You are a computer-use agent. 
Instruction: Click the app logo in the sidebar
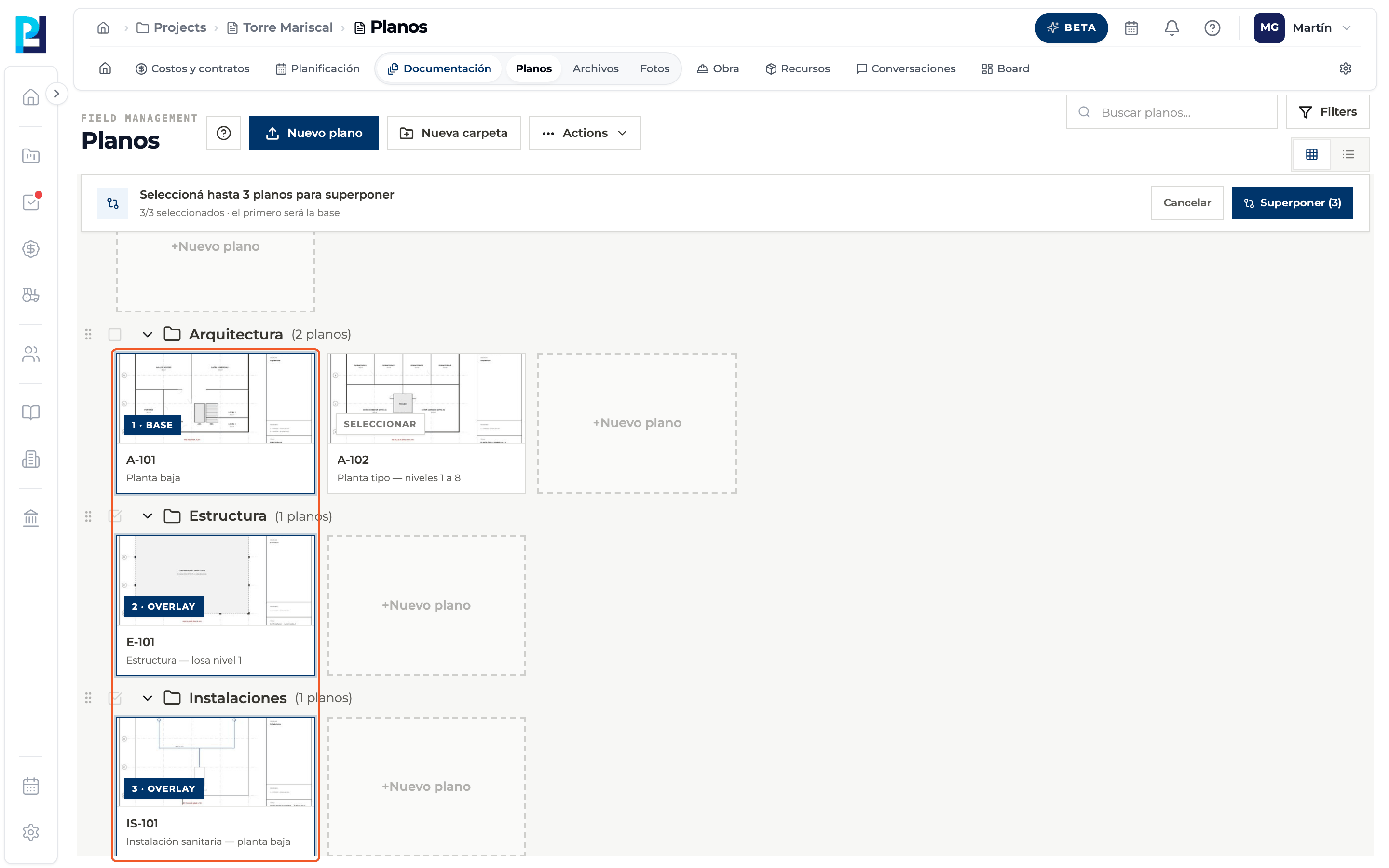(31, 34)
